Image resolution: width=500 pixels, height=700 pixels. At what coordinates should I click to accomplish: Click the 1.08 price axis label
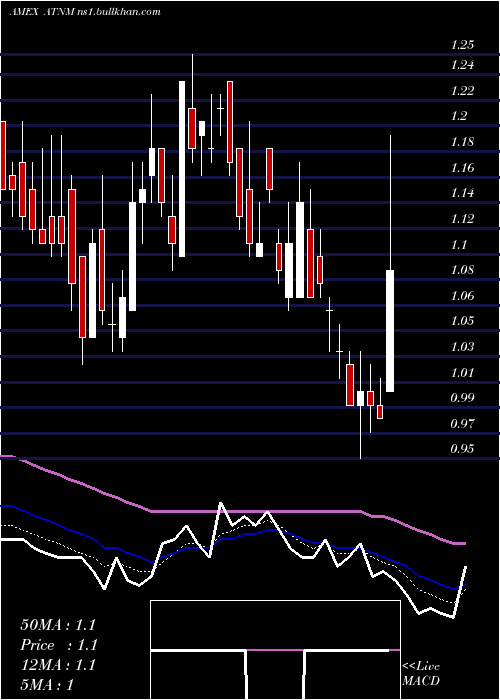tap(462, 270)
